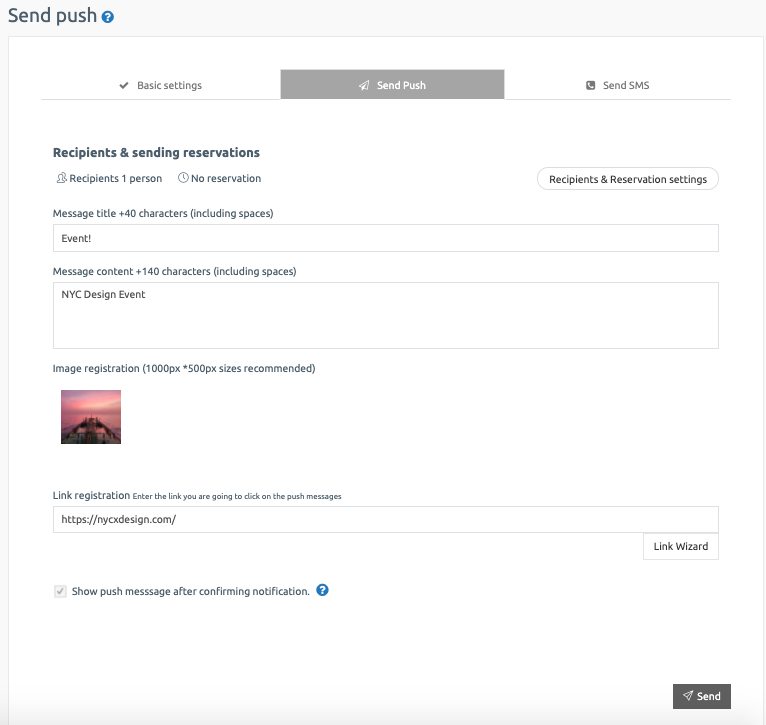
Task: Switch to the Send SMS tab
Action: tap(617, 85)
